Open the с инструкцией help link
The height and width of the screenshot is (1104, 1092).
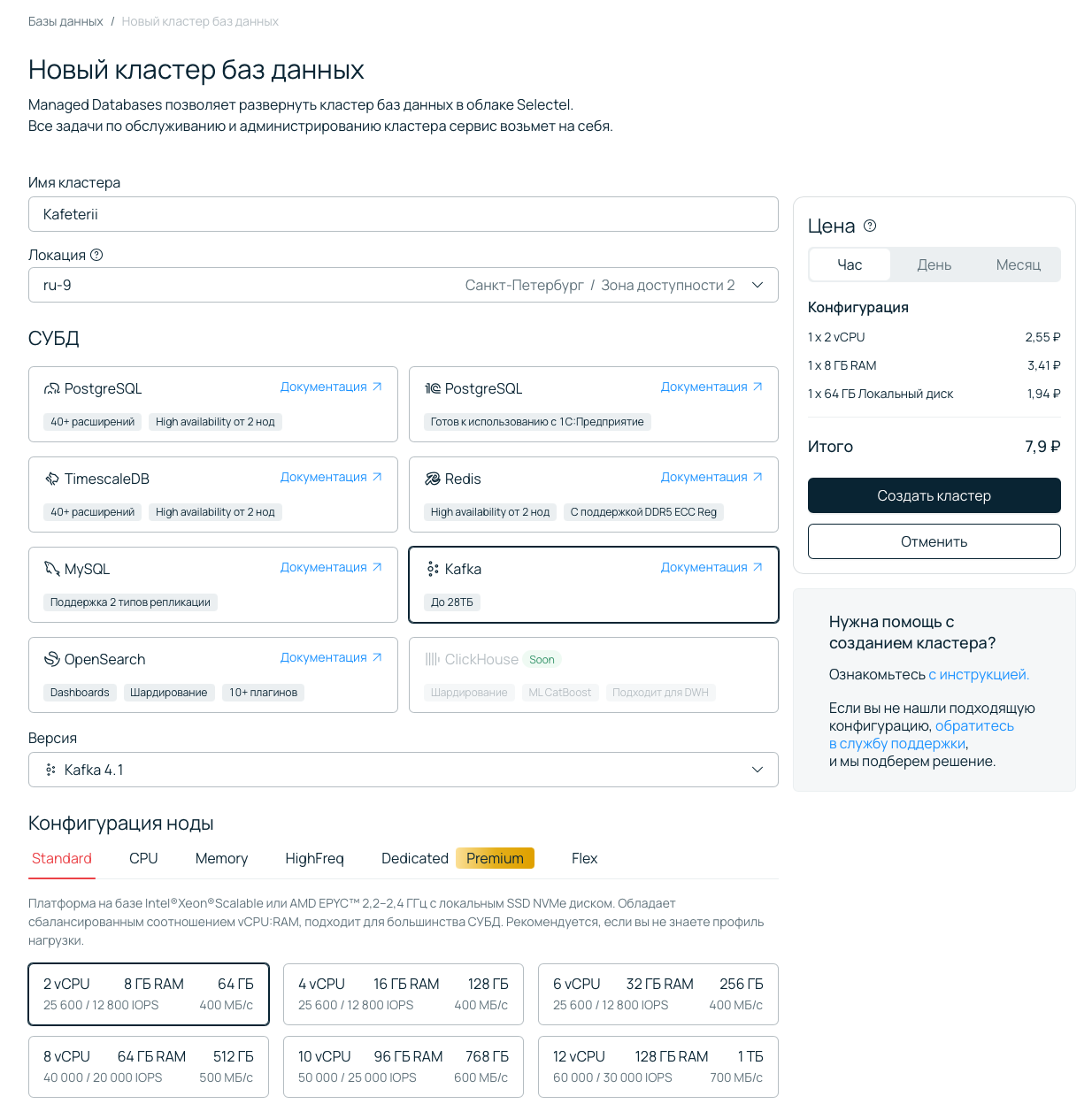pyautogui.click(x=979, y=674)
